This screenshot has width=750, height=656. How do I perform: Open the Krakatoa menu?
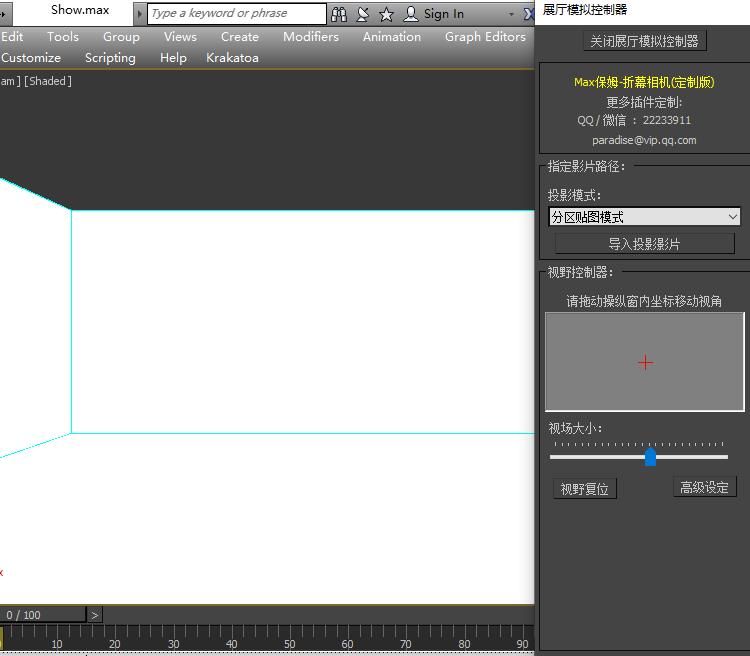(232, 58)
